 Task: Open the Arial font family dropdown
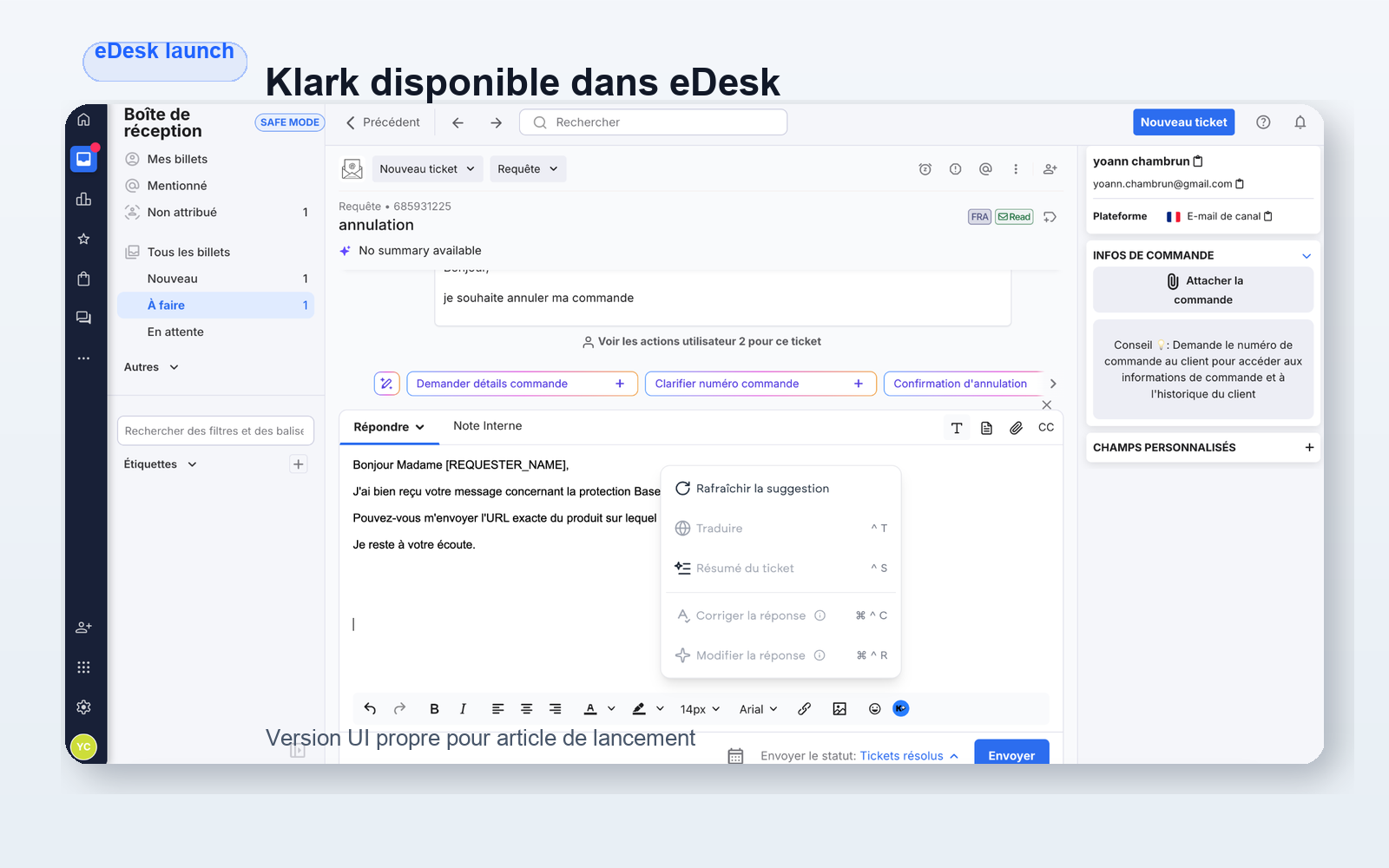pos(756,708)
